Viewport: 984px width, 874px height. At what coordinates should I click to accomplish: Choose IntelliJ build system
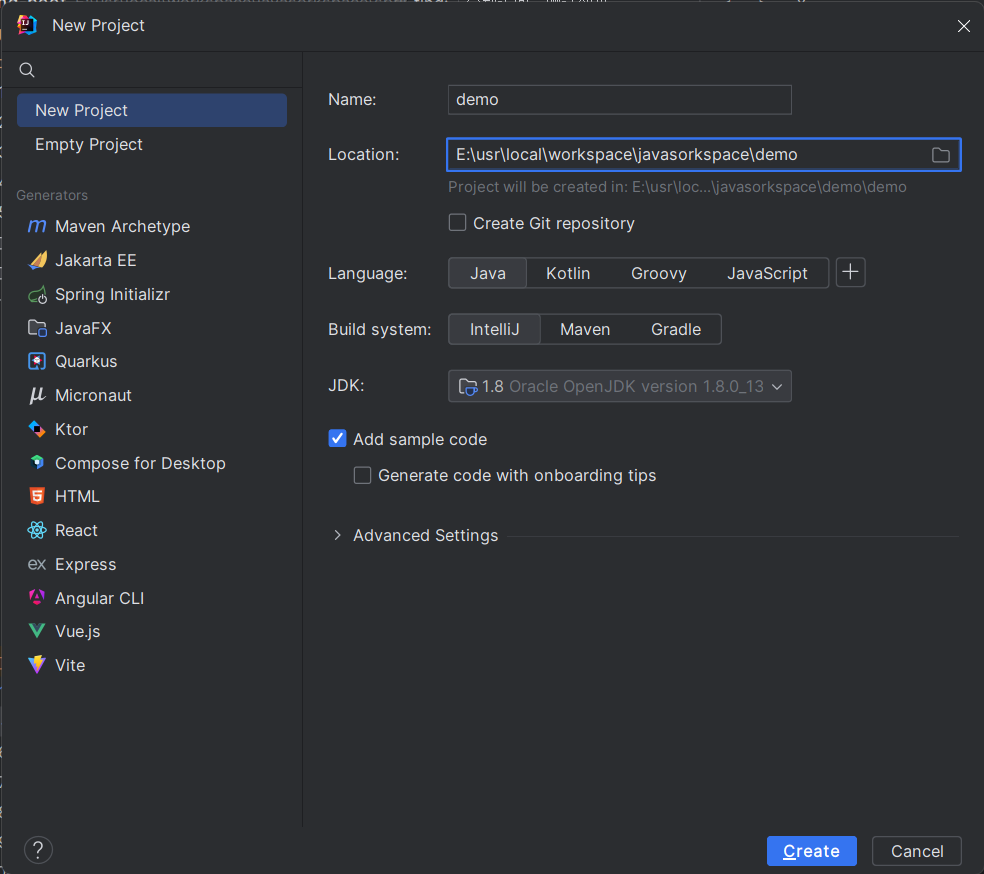tap(495, 329)
